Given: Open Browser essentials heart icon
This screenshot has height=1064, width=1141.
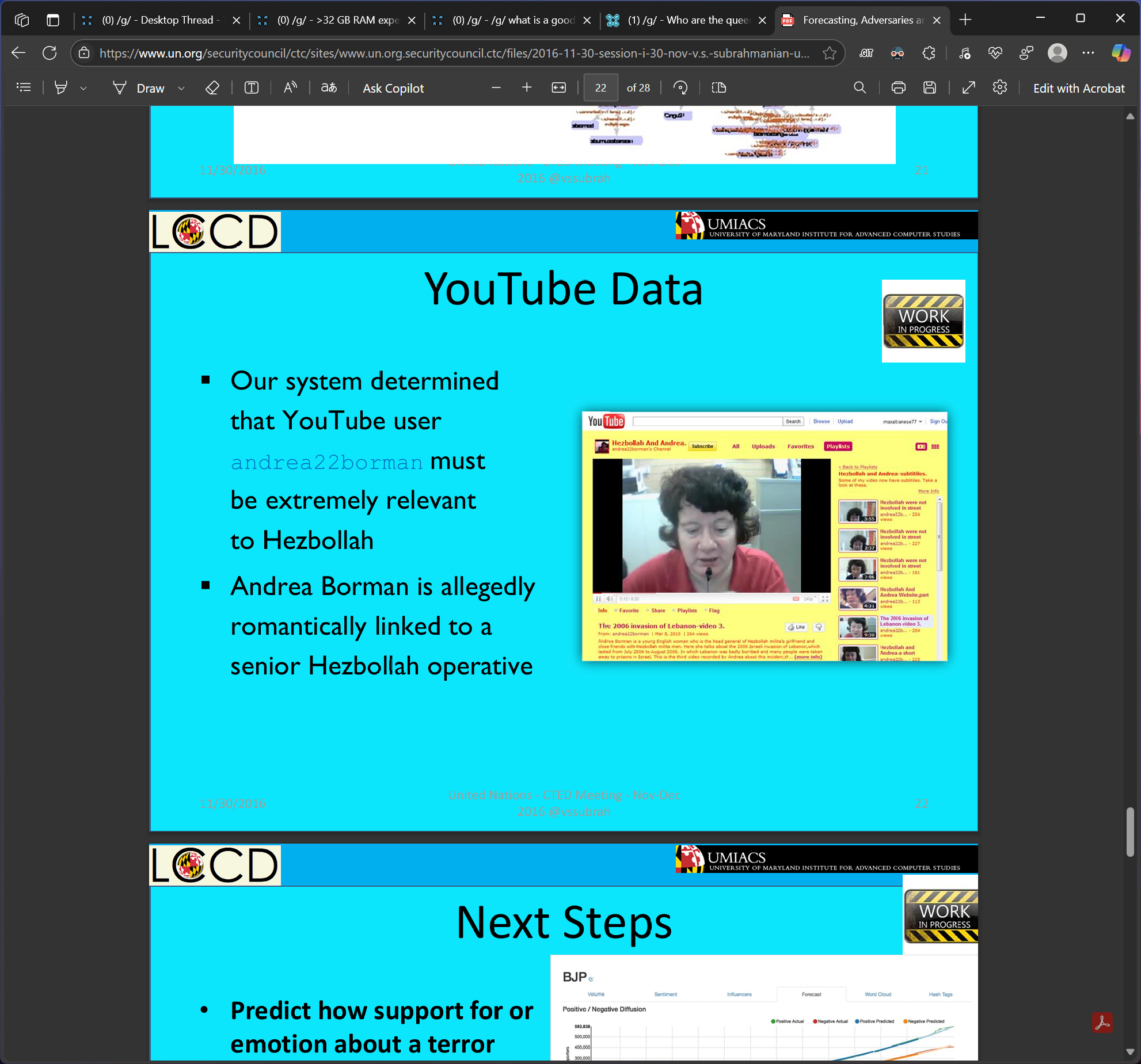Looking at the screenshot, I should (x=995, y=53).
